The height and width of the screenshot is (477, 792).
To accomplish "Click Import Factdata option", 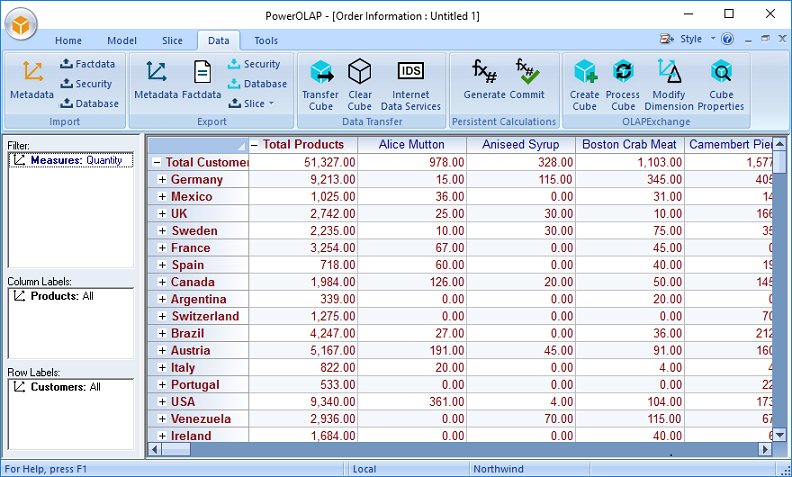I will pyautogui.click(x=87, y=64).
